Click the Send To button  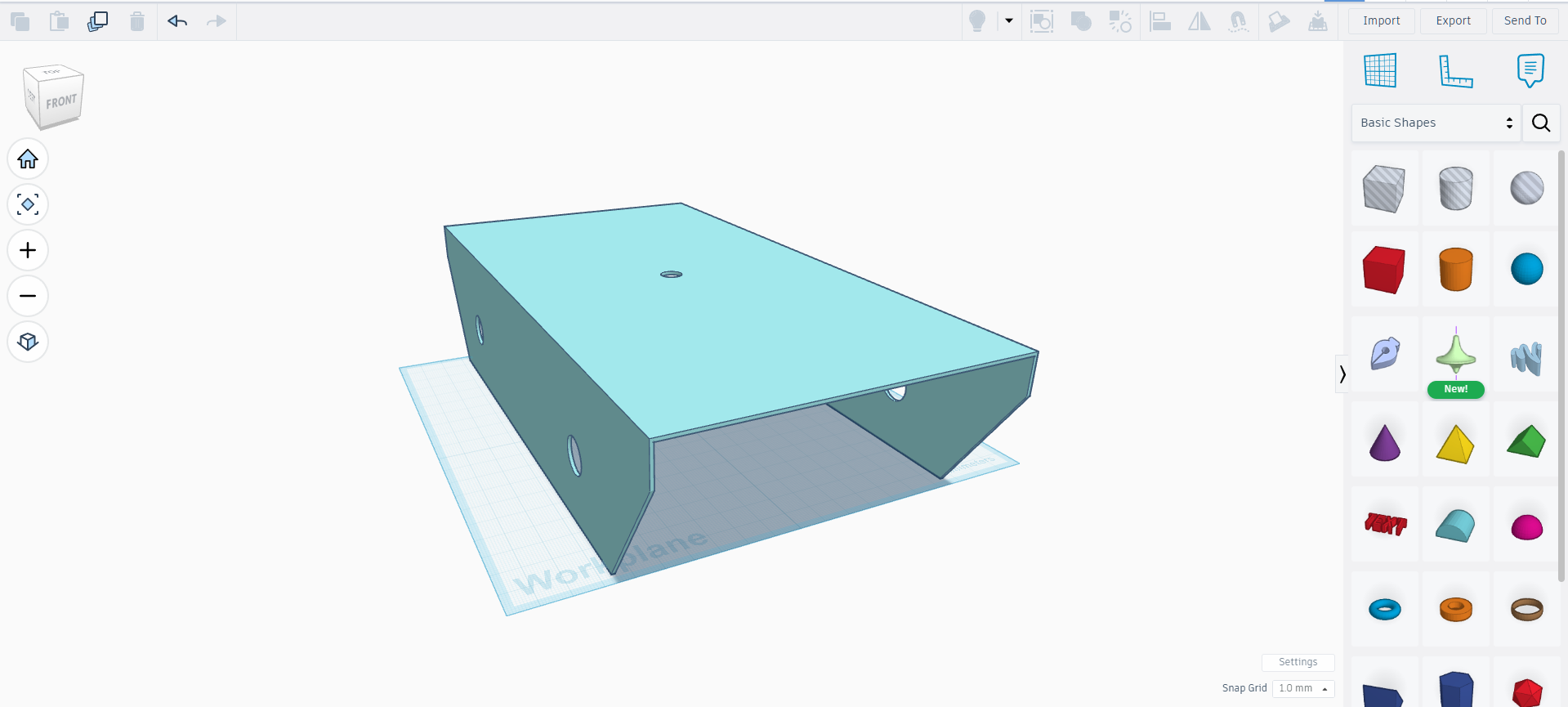tap(1526, 21)
